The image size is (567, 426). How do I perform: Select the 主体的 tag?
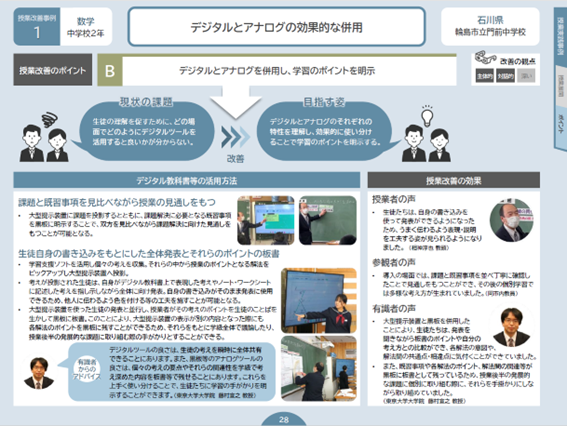click(x=485, y=76)
